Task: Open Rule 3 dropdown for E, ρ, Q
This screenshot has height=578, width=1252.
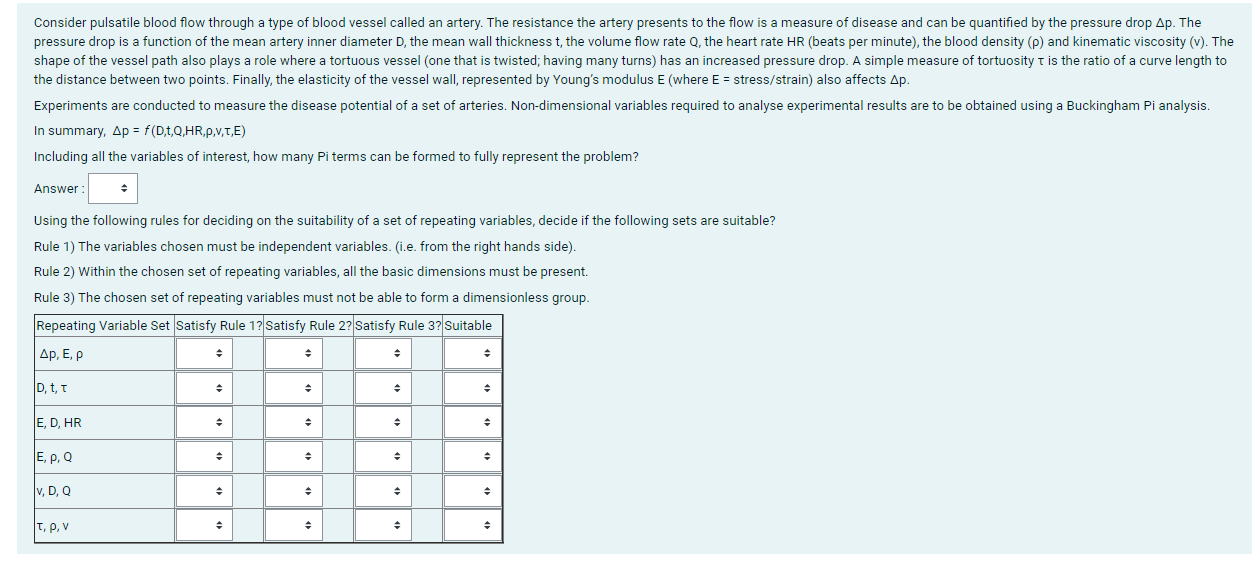Action: point(383,457)
